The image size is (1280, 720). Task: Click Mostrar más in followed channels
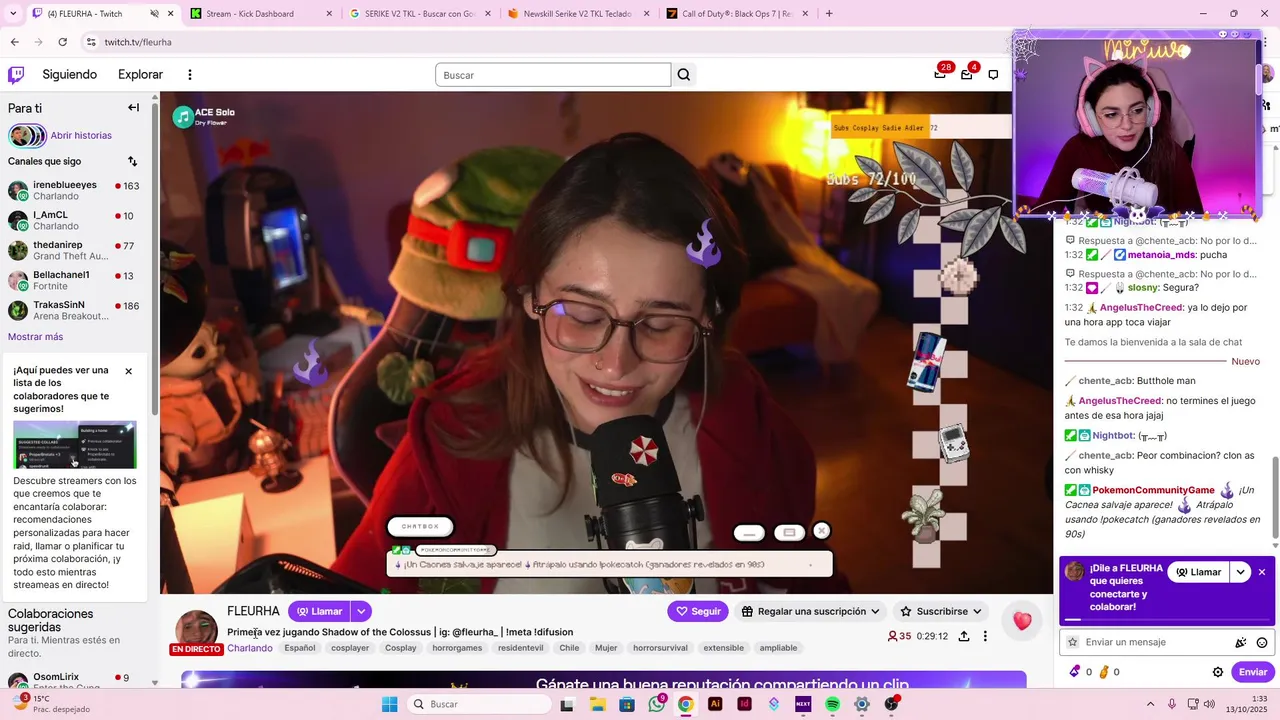(35, 337)
